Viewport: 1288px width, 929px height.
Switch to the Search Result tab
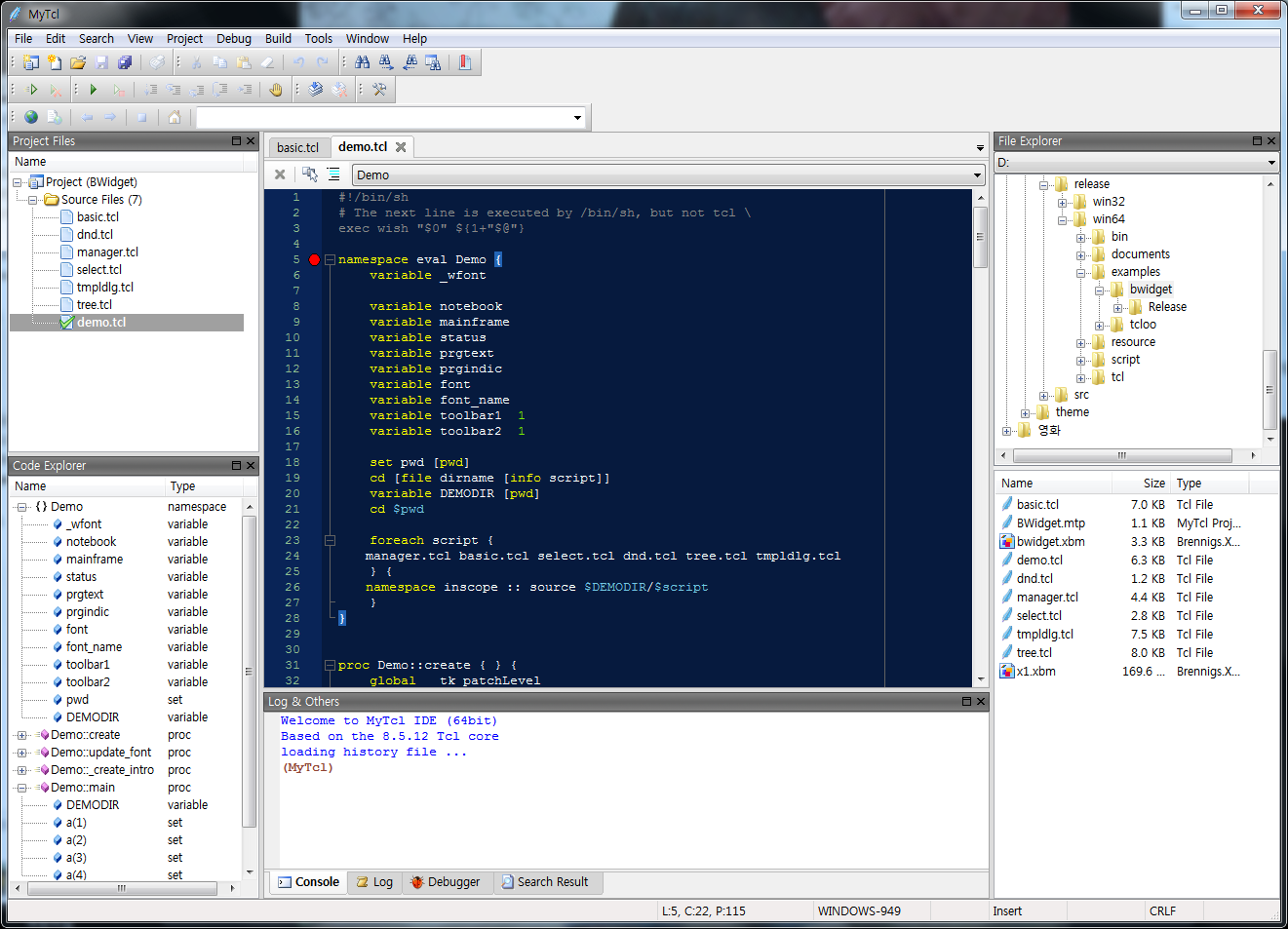tap(546, 882)
